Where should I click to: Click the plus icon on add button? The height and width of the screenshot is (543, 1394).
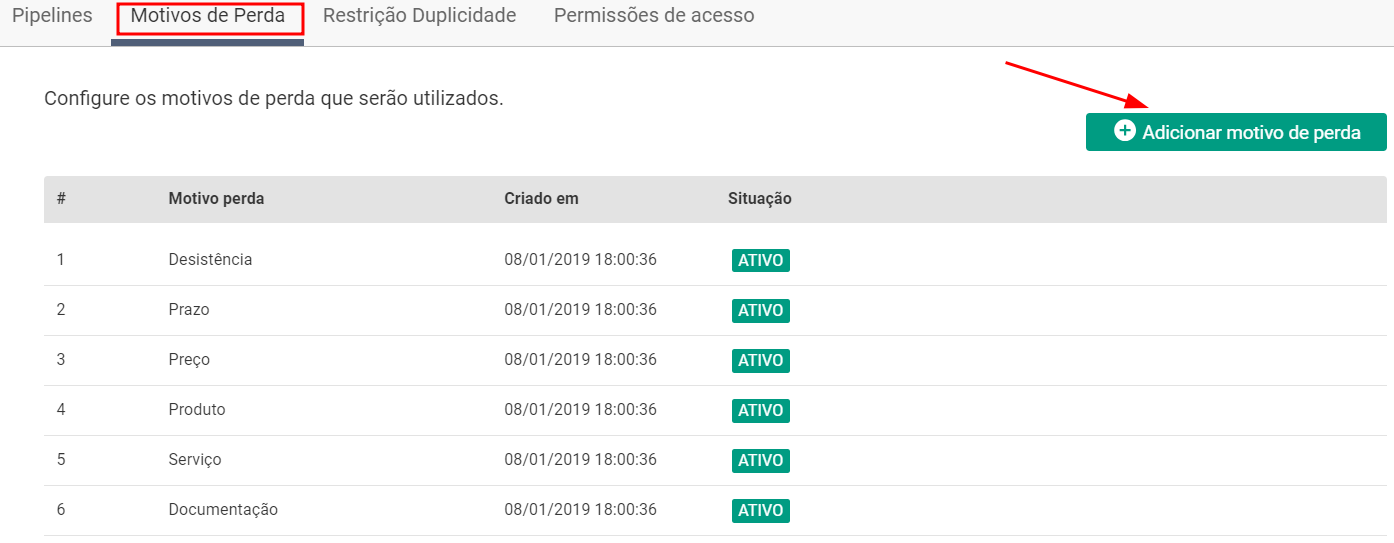coord(1125,131)
